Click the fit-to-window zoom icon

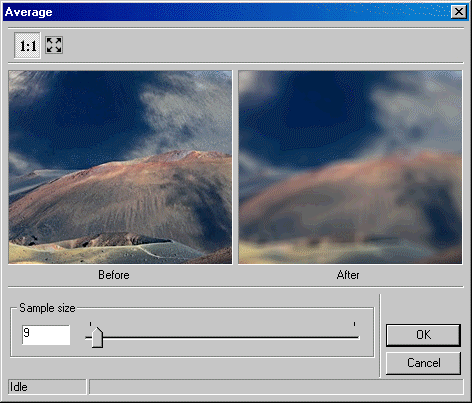[x=54, y=45]
